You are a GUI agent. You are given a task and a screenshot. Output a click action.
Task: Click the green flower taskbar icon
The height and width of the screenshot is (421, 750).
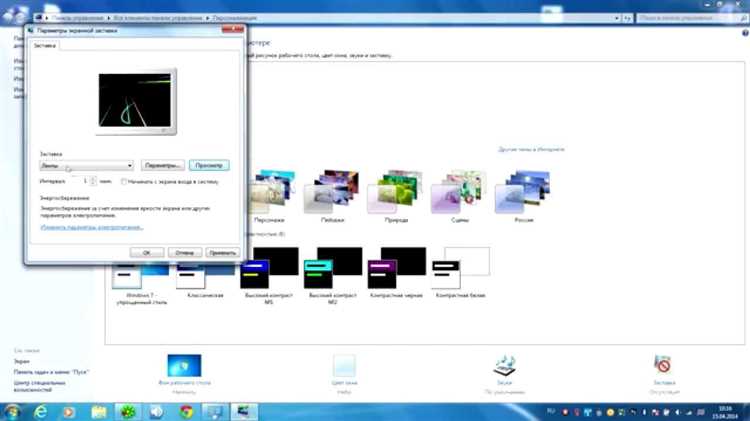(128, 412)
